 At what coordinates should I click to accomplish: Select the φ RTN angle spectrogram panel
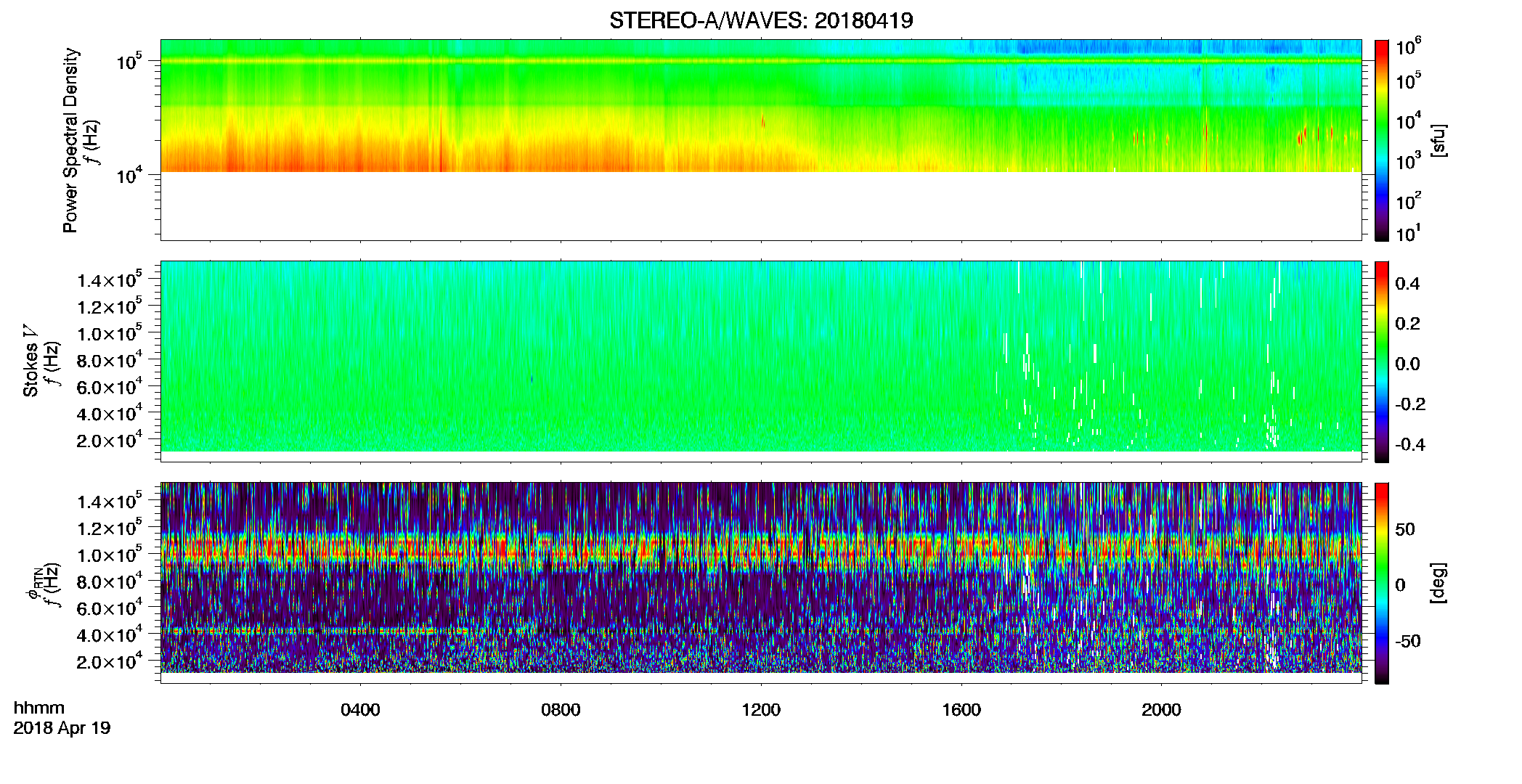click(x=761, y=582)
